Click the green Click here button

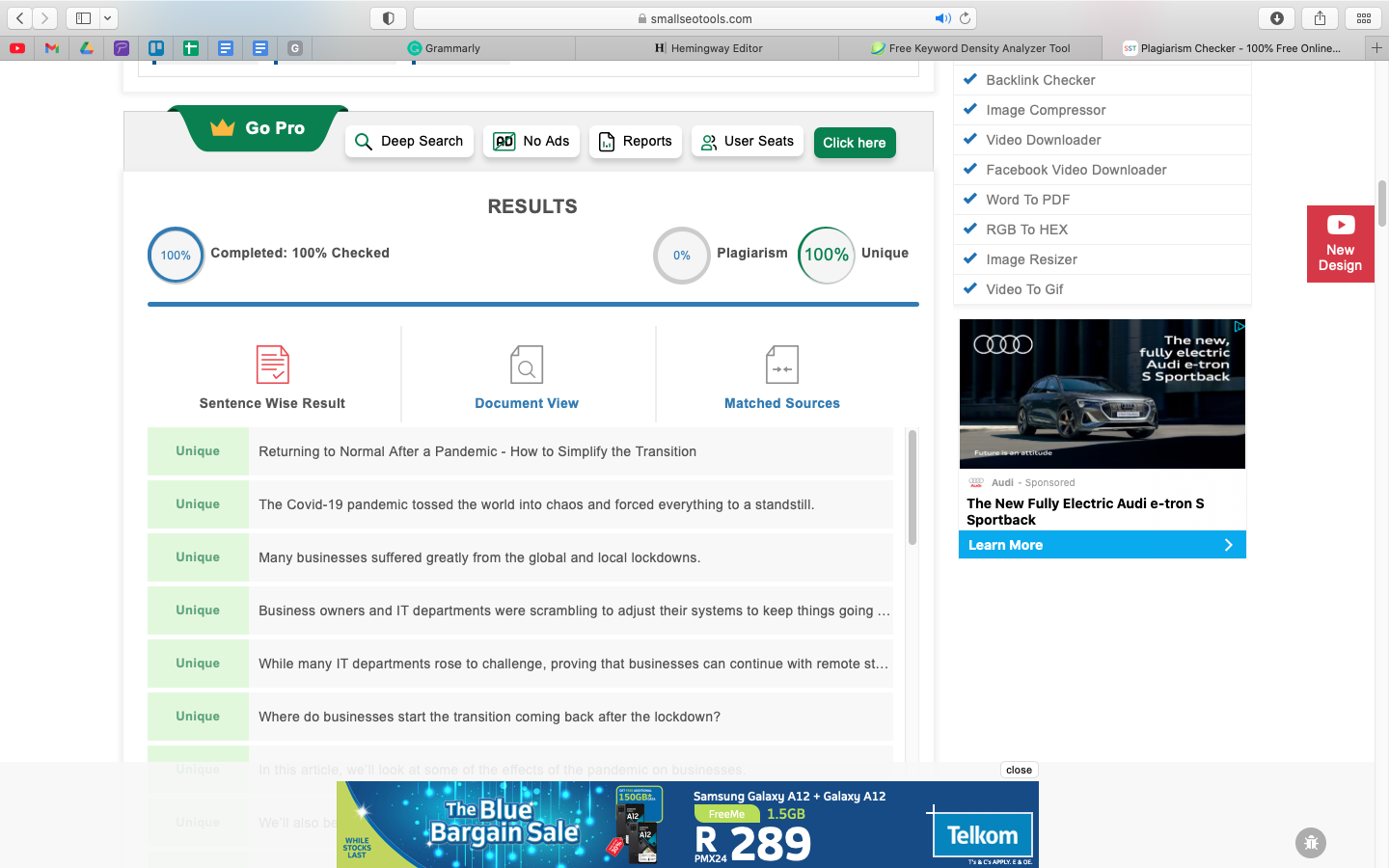point(855,143)
